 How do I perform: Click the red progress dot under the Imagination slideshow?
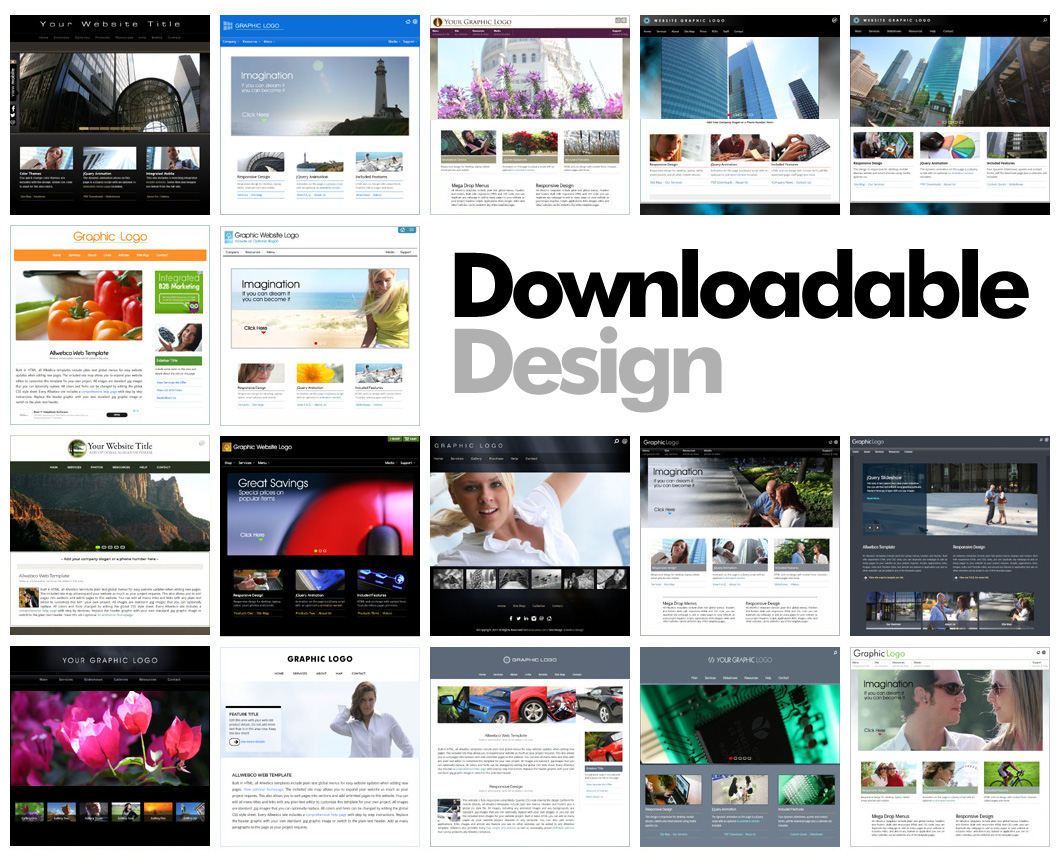click(315, 343)
